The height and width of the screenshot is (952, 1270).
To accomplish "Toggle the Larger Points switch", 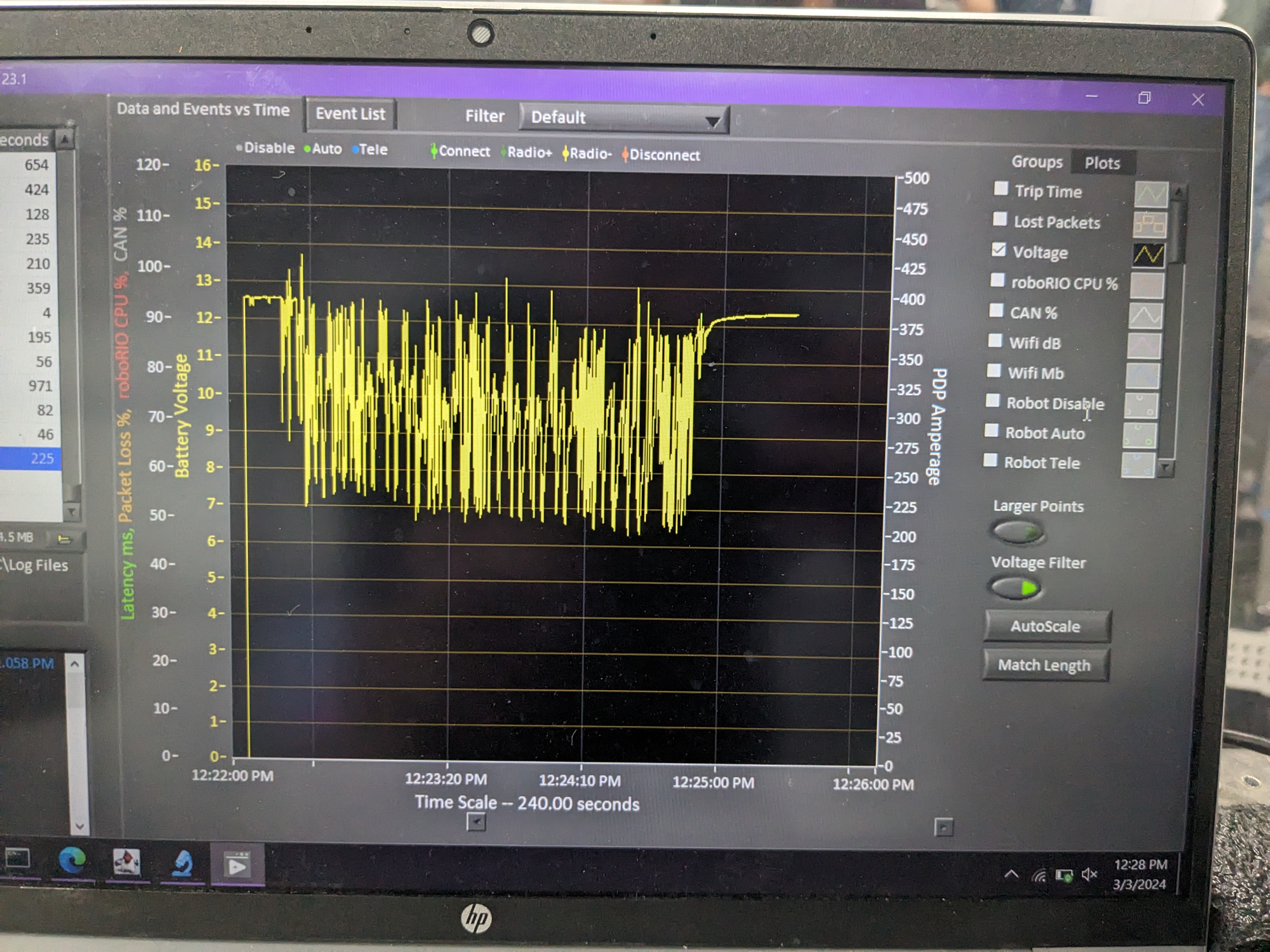I will [x=1017, y=532].
